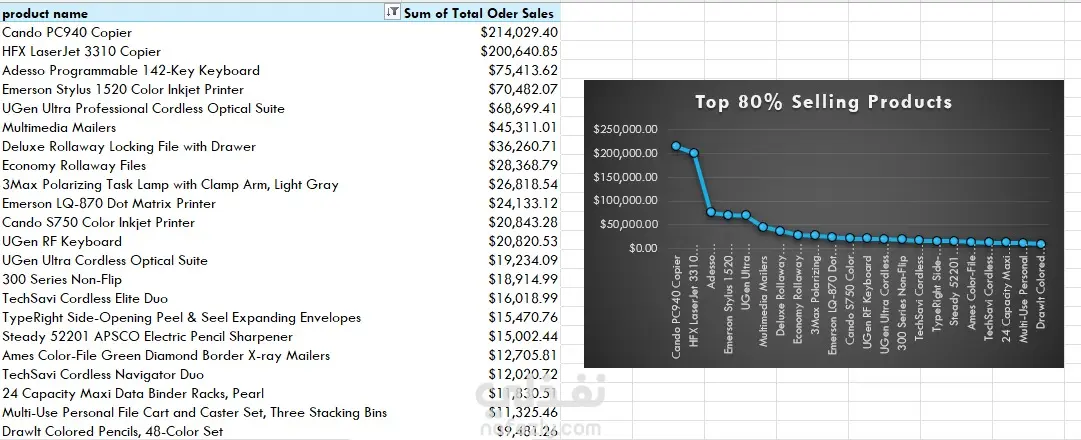Select the $36,260.71 cell
The image size is (1081, 440).
tap(523, 147)
